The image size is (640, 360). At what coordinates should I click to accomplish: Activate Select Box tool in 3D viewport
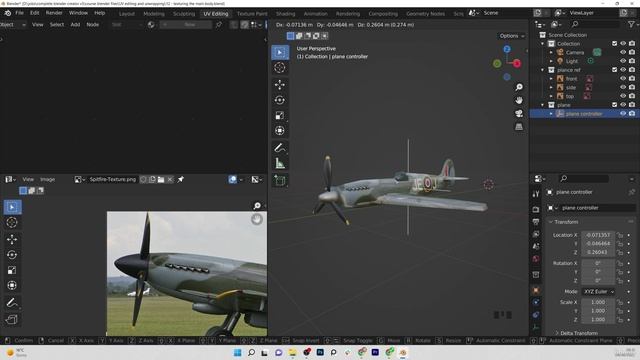coord(280,52)
